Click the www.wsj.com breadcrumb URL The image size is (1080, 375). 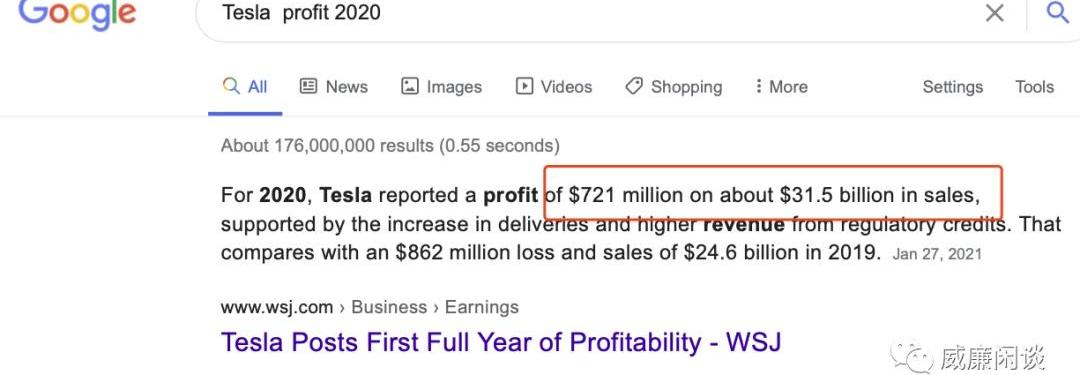(x=277, y=307)
